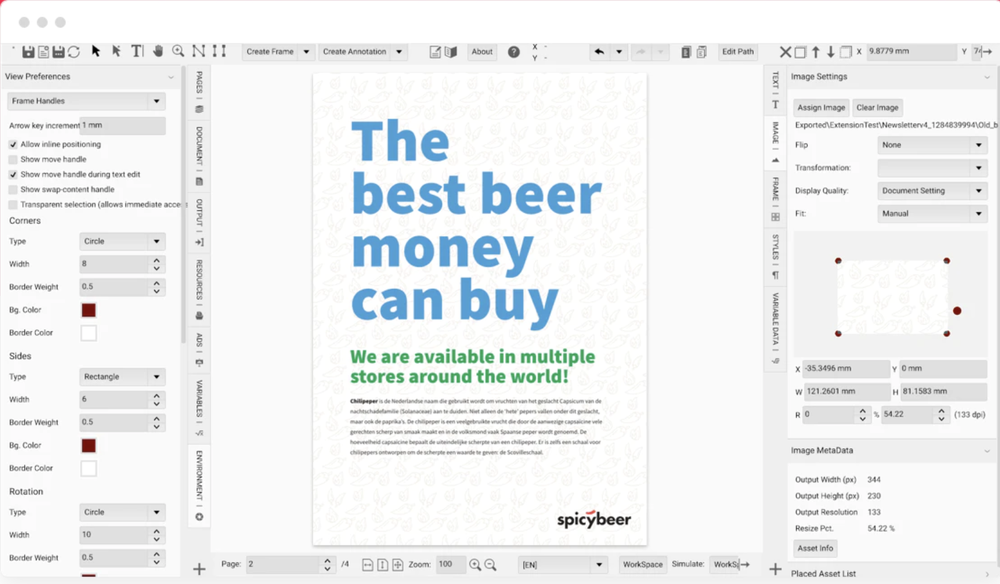Select the text frame linking N tool

coord(199,51)
